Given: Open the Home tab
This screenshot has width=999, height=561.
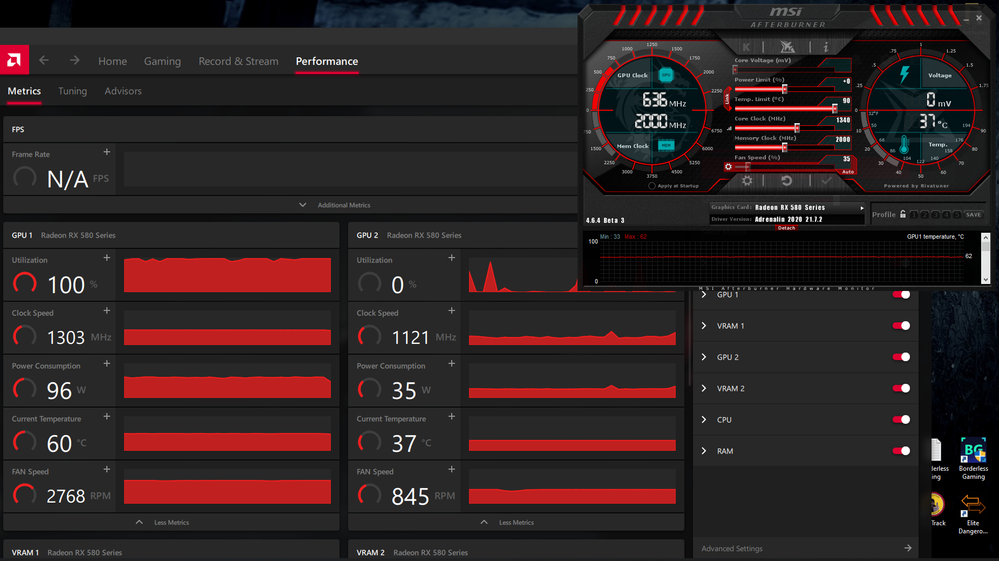Looking at the screenshot, I should click(112, 61).
